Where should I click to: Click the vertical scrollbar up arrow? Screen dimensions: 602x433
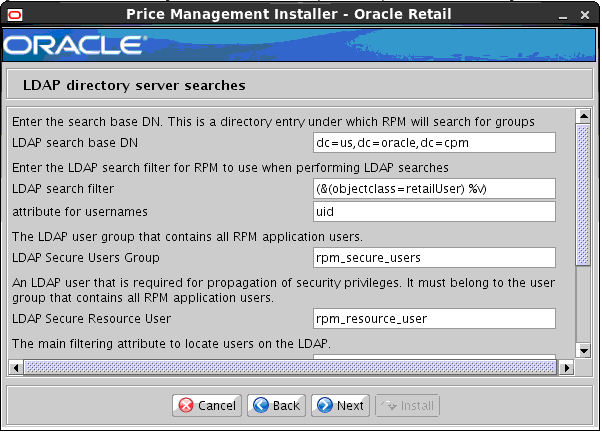[584, 116]
